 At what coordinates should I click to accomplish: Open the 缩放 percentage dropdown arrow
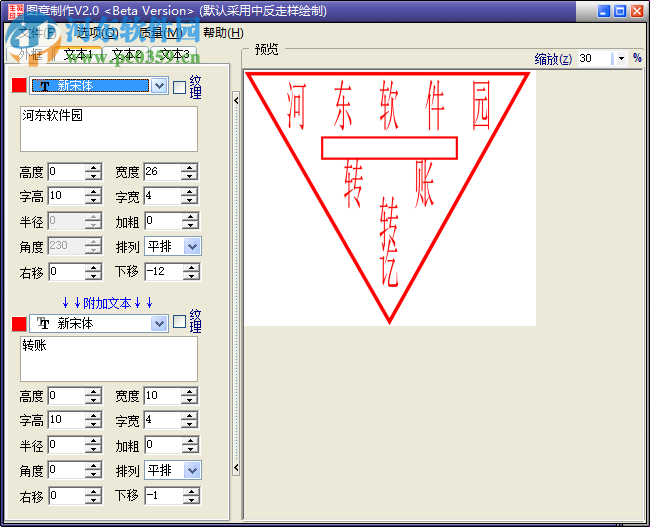pyautogui.click(x=621, y=58)
